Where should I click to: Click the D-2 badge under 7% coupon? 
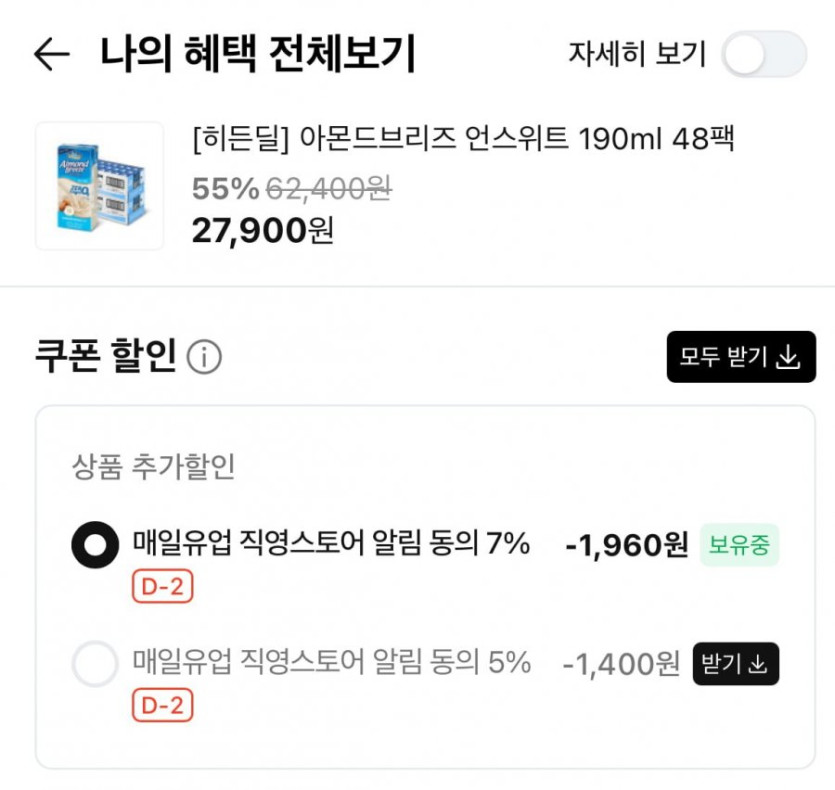coord(162,587)
